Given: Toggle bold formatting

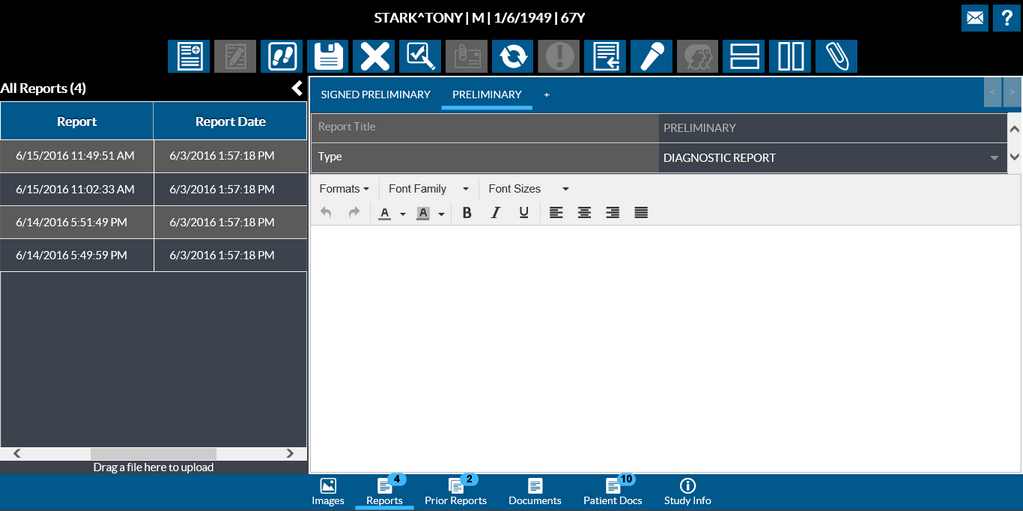Looking at the screenshot, I should pyautogui.click(x=467, y=213).
